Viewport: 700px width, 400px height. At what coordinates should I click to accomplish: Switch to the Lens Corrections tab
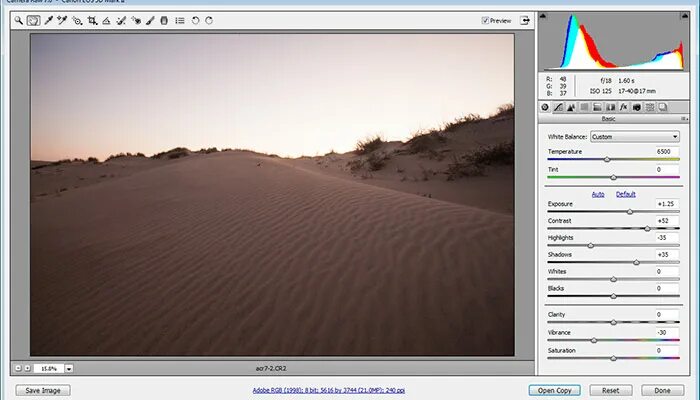pyautogui.click(x=610, y=107)
